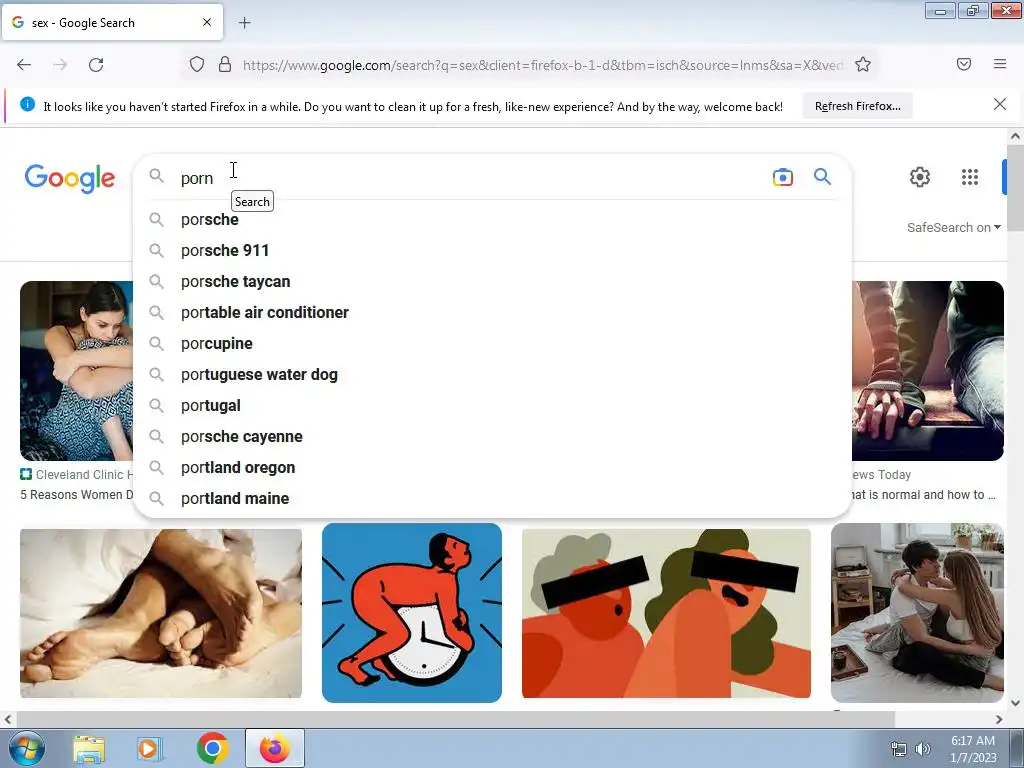This screenshot has height=768, width=1024.
Task: Save page to Pocket
Action: tap(964, 64)
